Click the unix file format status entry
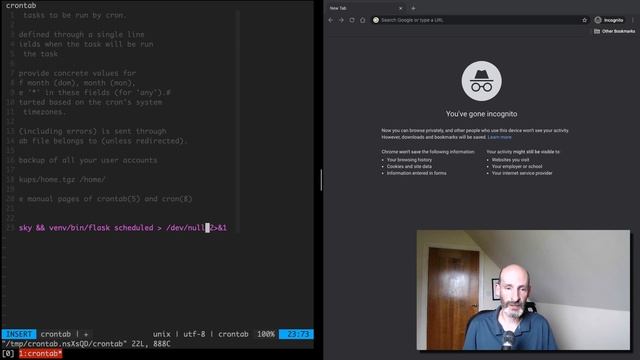This screenshot has width=640, height=360. point(162,334)
